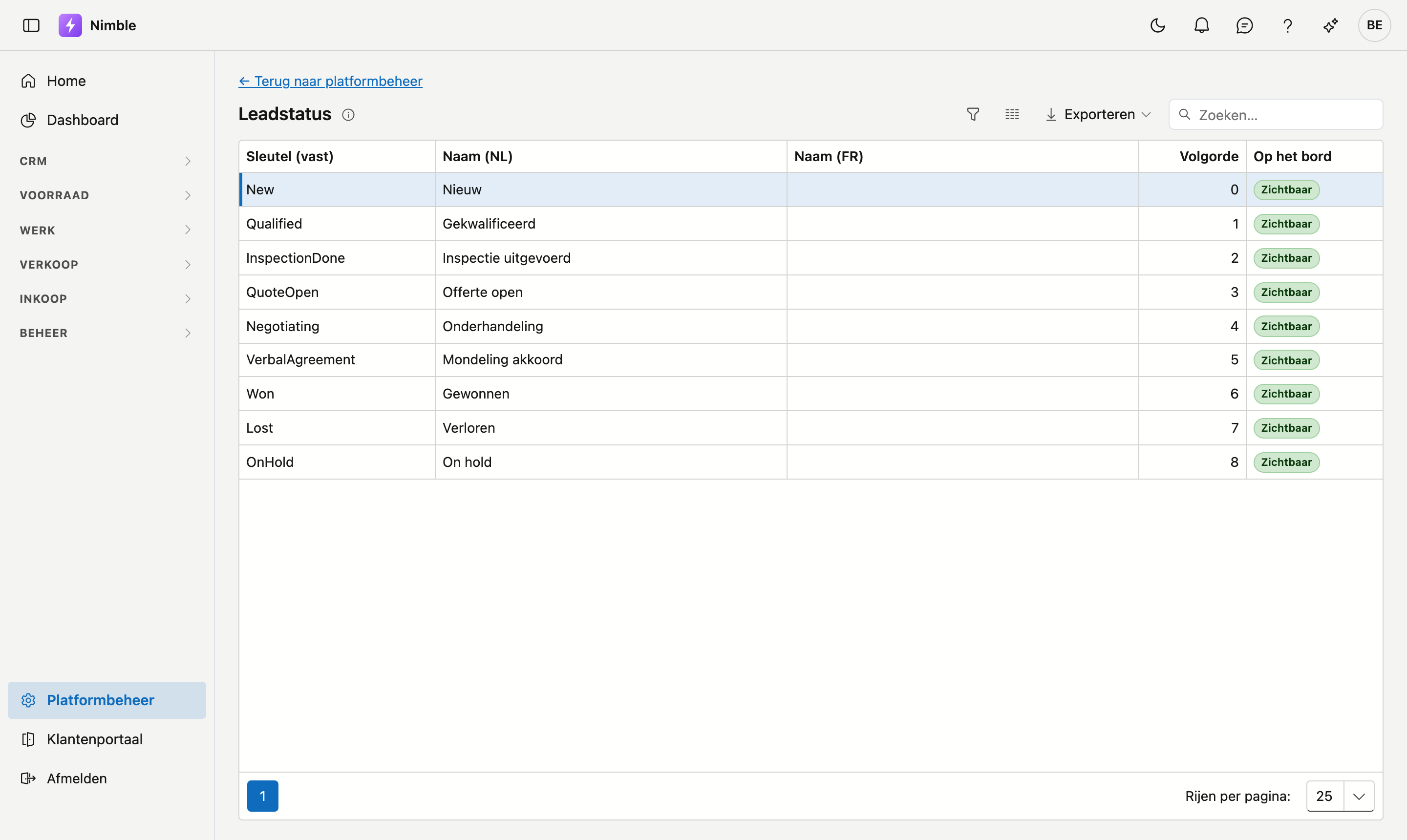This screenshot has width=1407, height=840.
Task: Open the BE user avatar menu
Action: pyautogui.click(x=1374, y=25)
